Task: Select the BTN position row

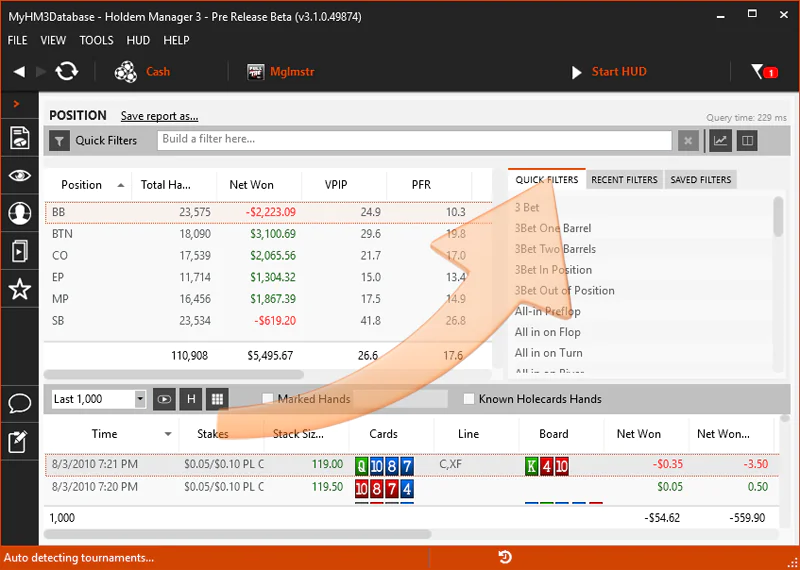Action: [x=268, y=234]
